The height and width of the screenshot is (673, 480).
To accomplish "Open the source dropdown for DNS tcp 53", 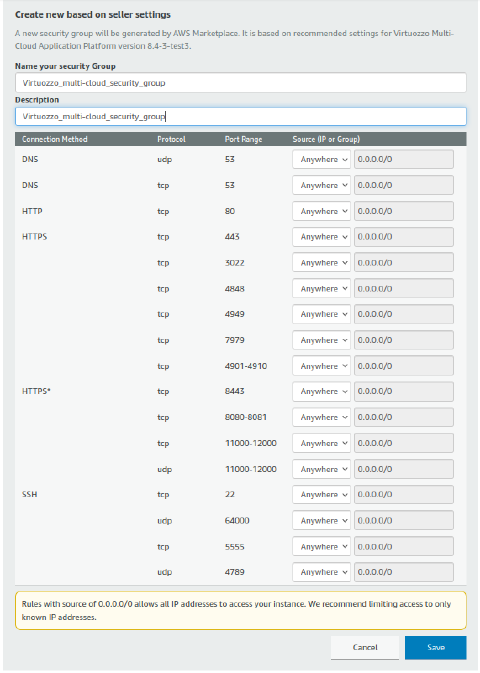I will pos(322,185).
